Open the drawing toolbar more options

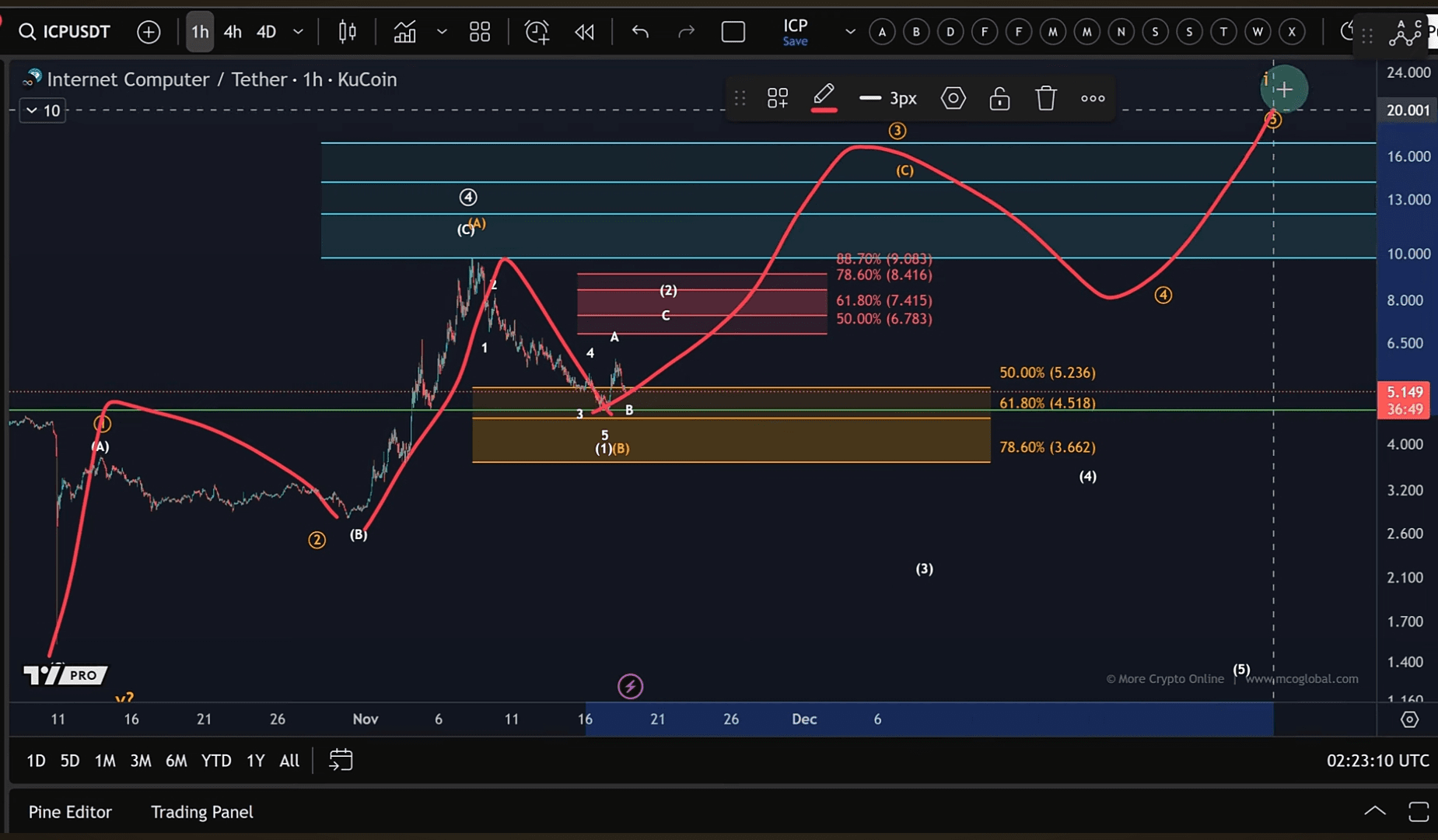(1093, 98)
